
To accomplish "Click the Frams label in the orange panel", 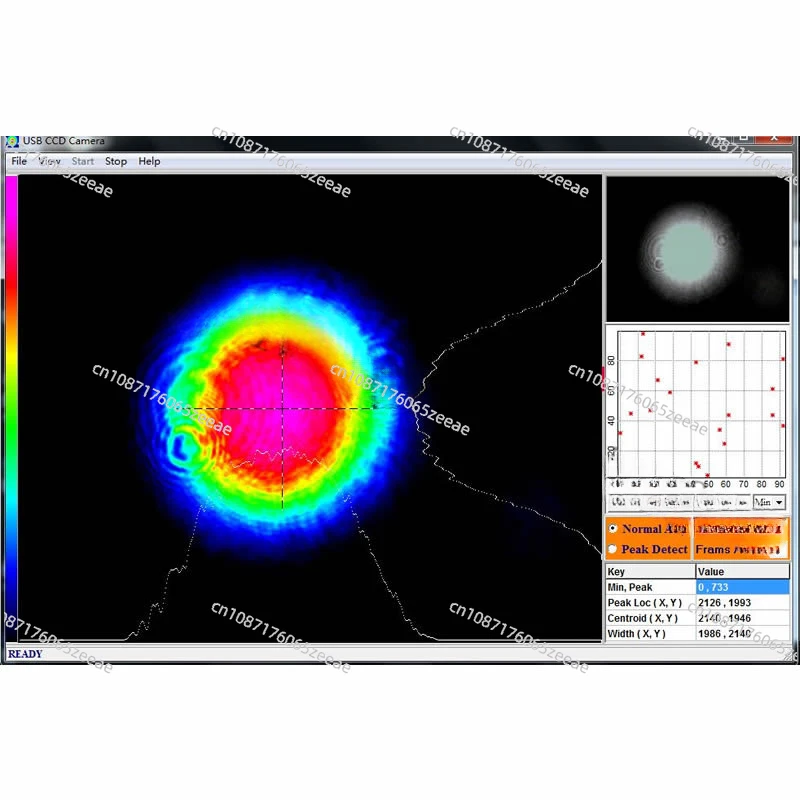I will coord(714,549).
